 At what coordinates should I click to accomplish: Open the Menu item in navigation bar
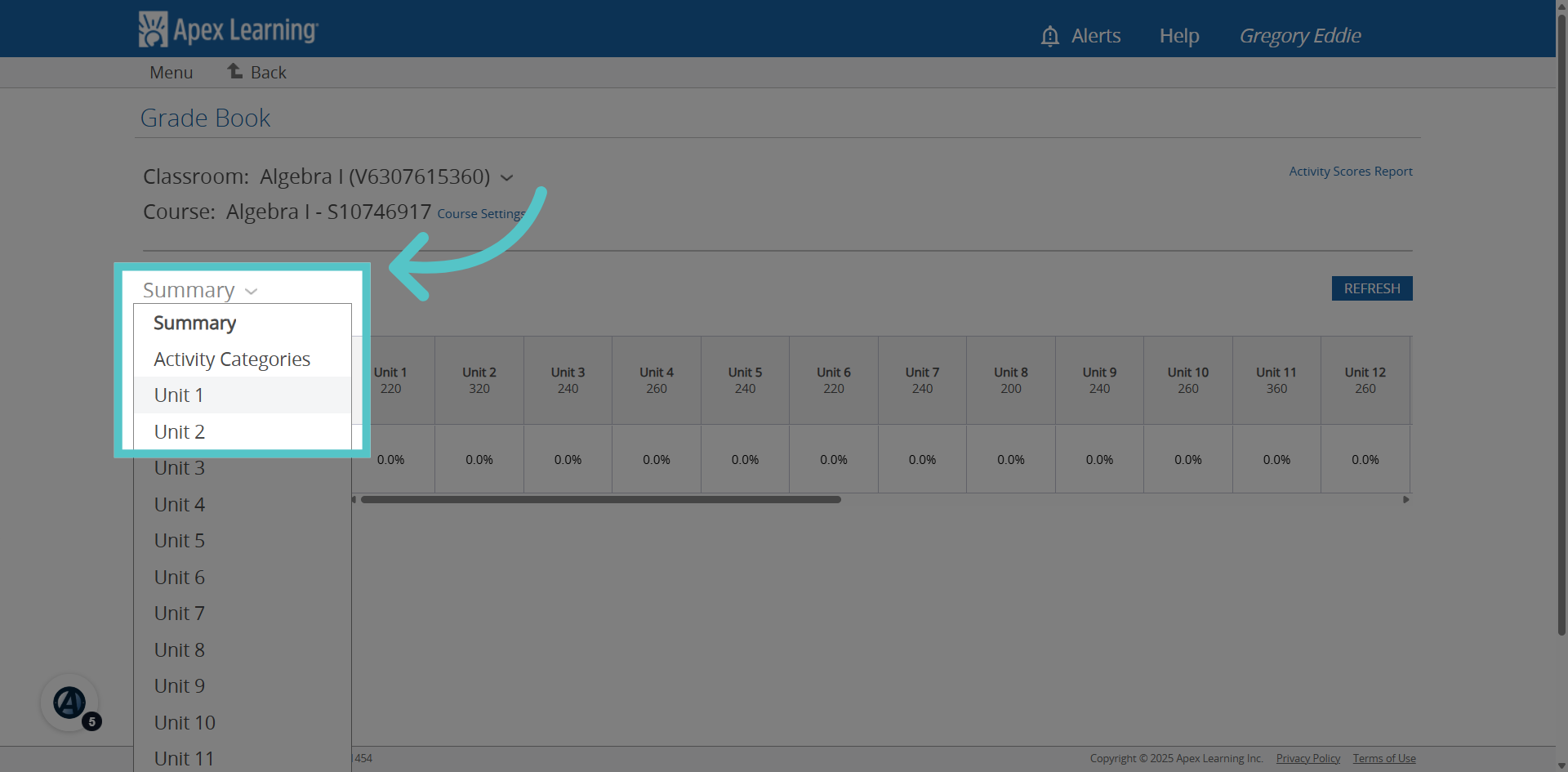tap(171, 72)
